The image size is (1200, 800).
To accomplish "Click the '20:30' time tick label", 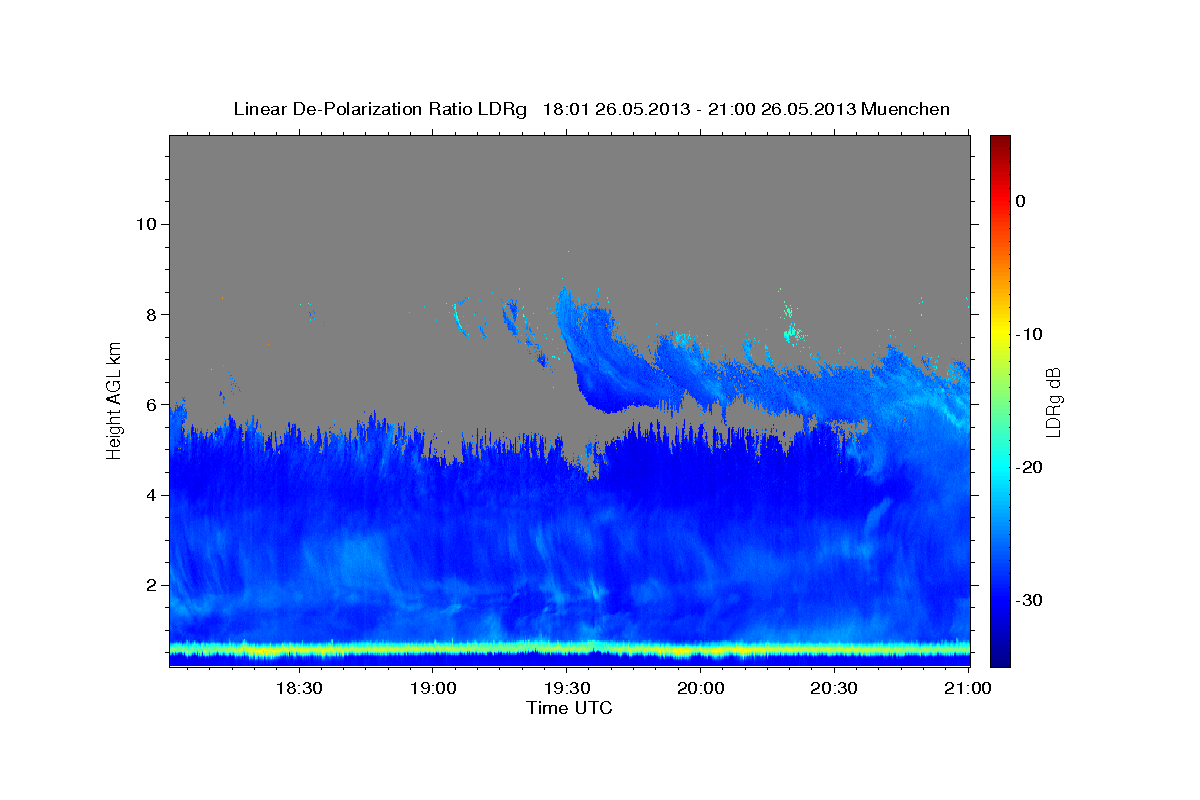I will click(834, 689).
